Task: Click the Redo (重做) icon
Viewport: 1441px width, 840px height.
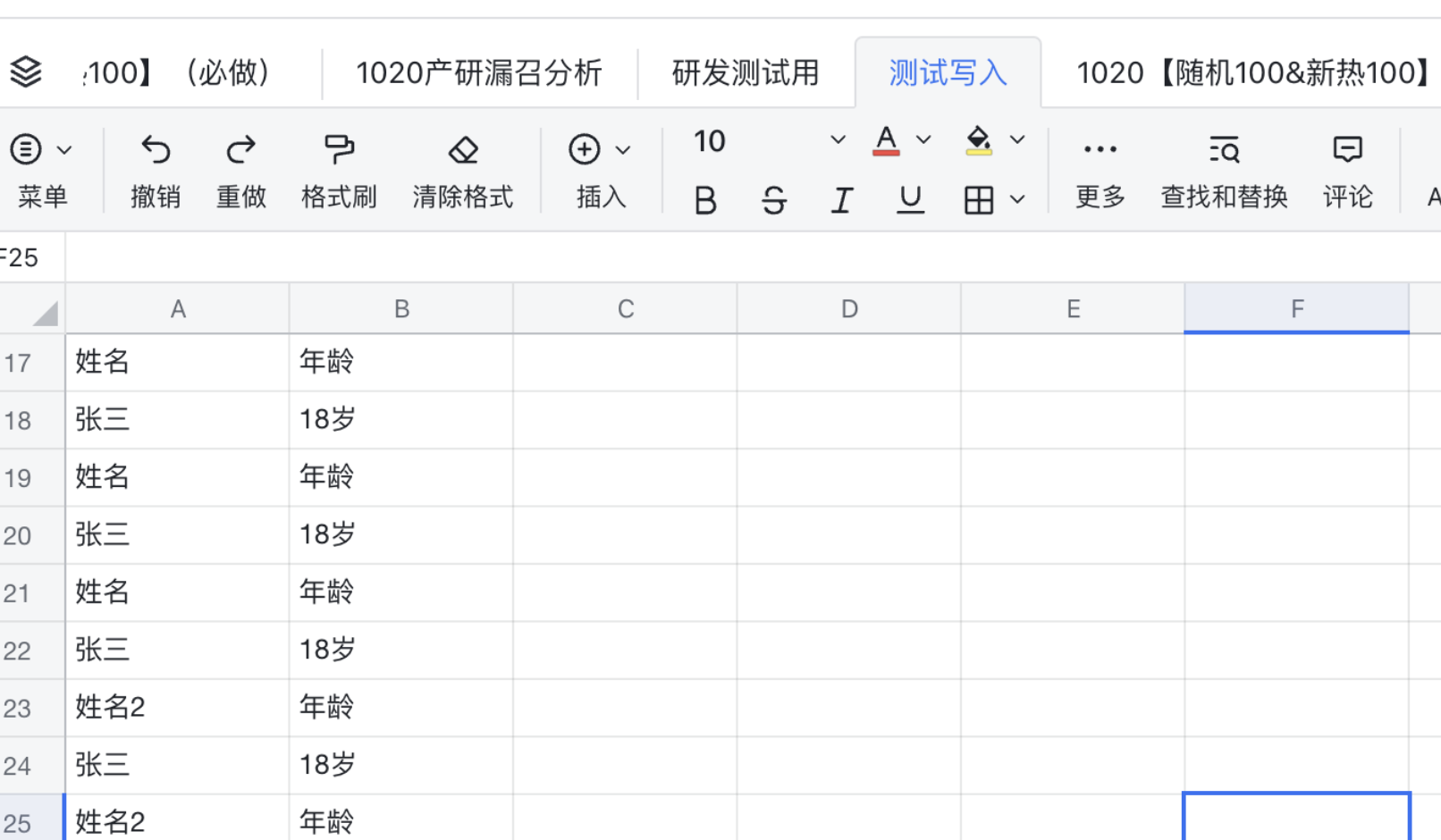Action: (x=240, y=149)
